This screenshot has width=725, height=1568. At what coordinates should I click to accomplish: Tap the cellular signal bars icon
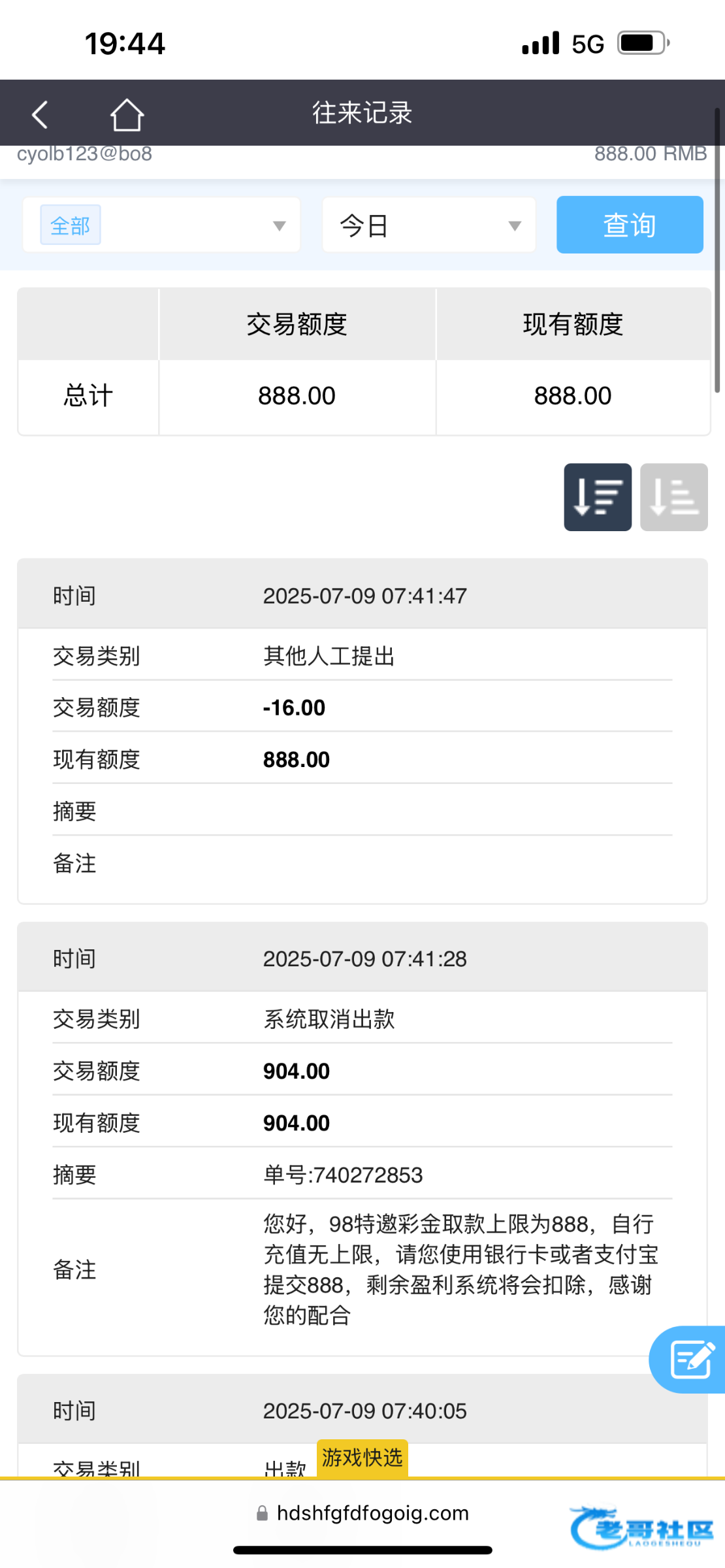coord(541,44)
